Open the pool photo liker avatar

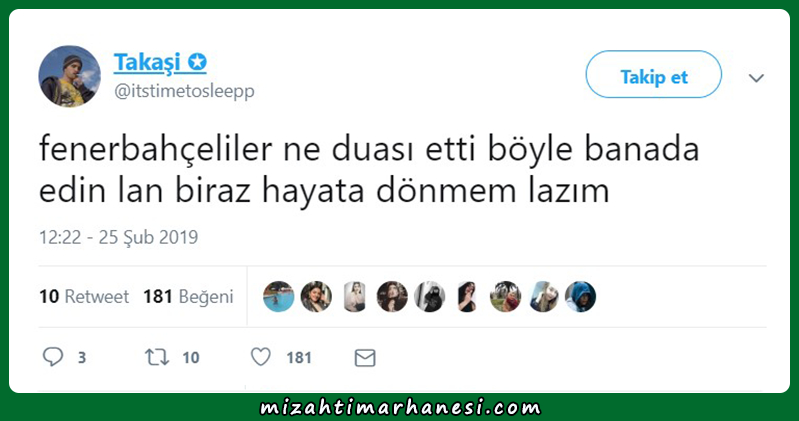coord(279,297)
